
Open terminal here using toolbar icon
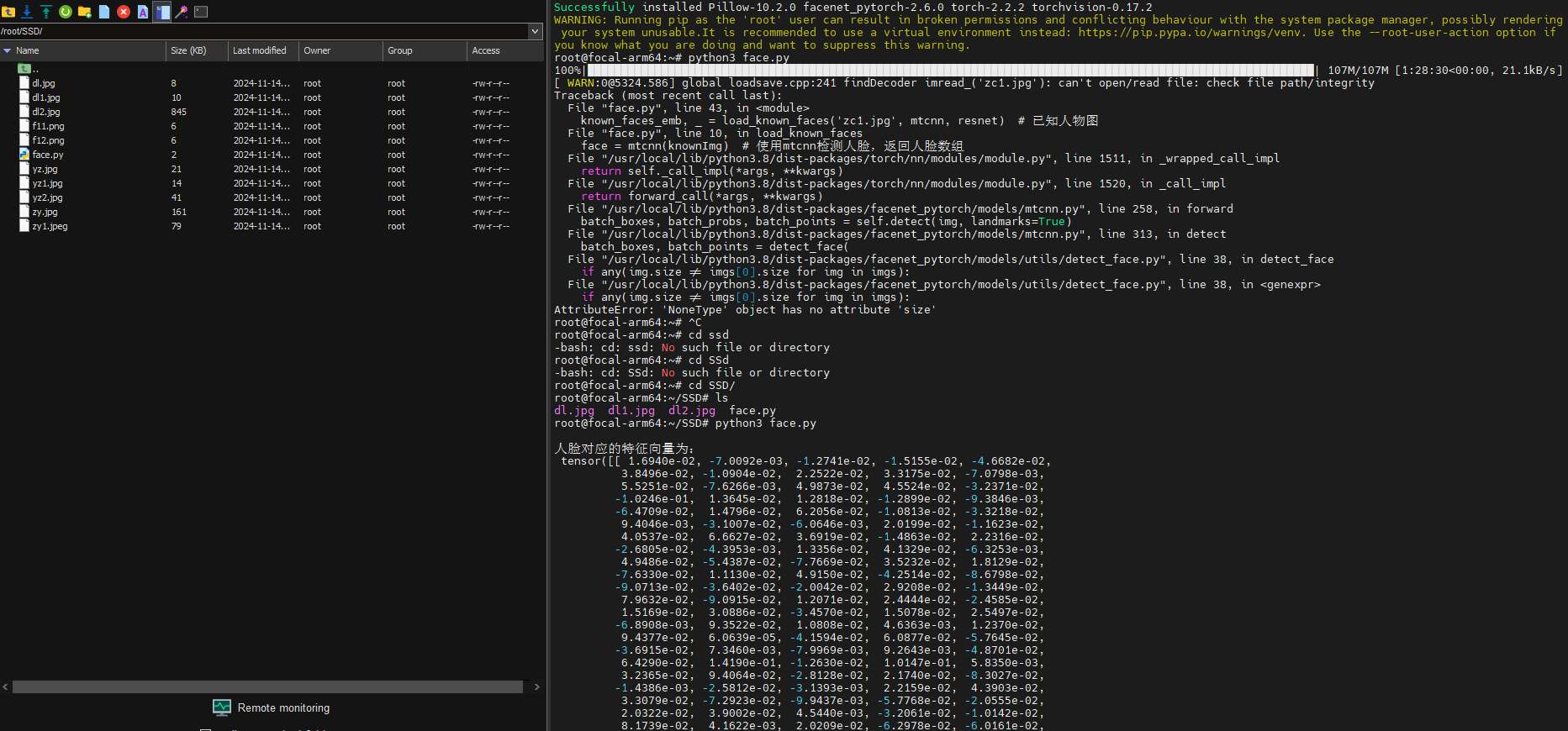(x=201, y=12)
